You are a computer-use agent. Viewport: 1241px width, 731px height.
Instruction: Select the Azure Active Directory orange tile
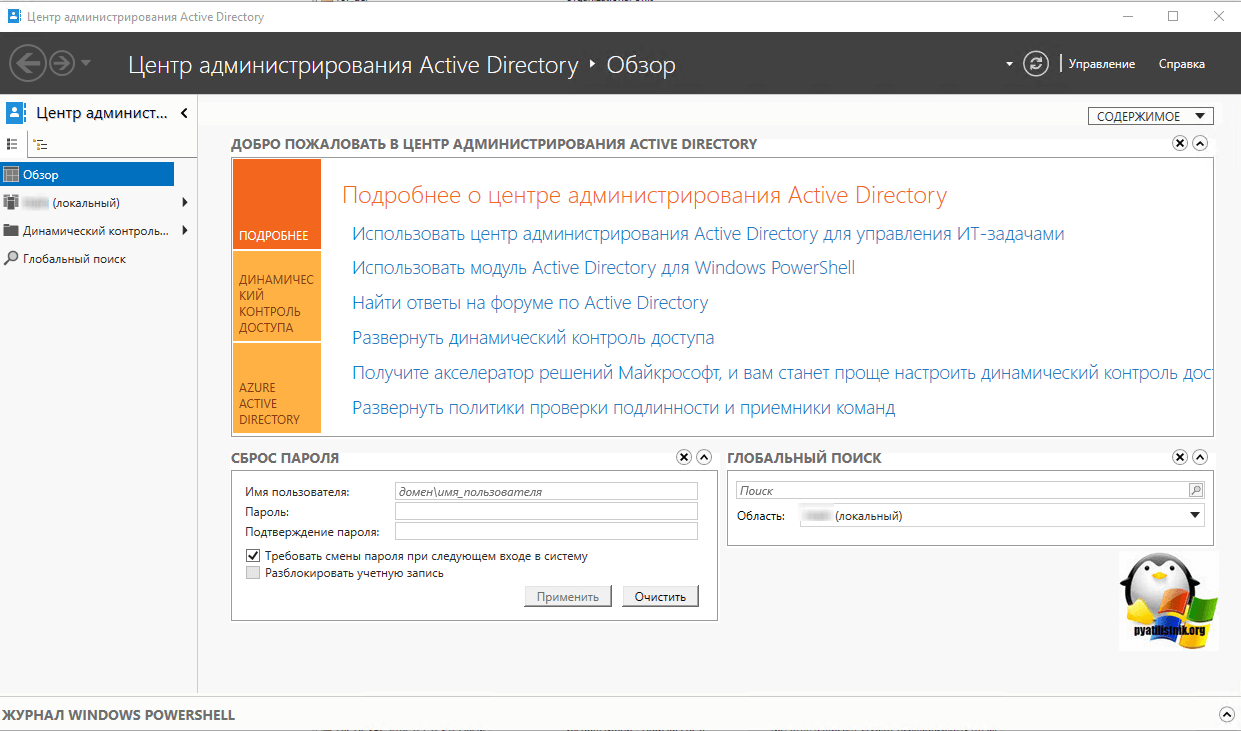277,389
